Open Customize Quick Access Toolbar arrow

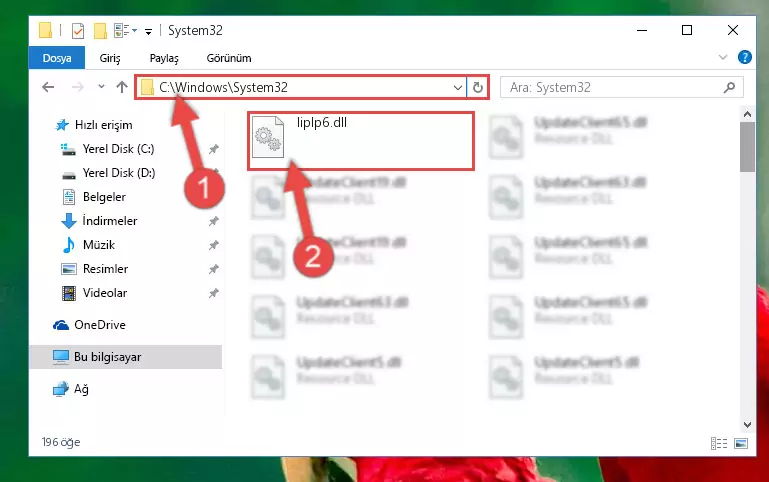click(148, 32)
